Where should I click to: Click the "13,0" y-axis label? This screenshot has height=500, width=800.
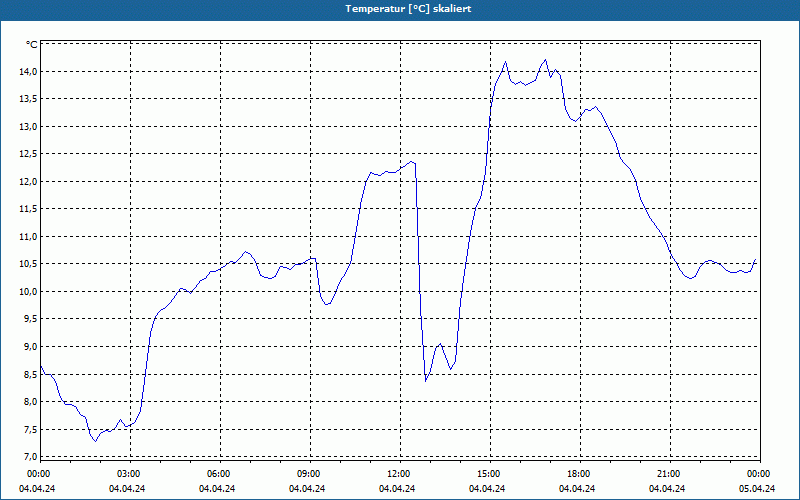(x=29, y=127)
